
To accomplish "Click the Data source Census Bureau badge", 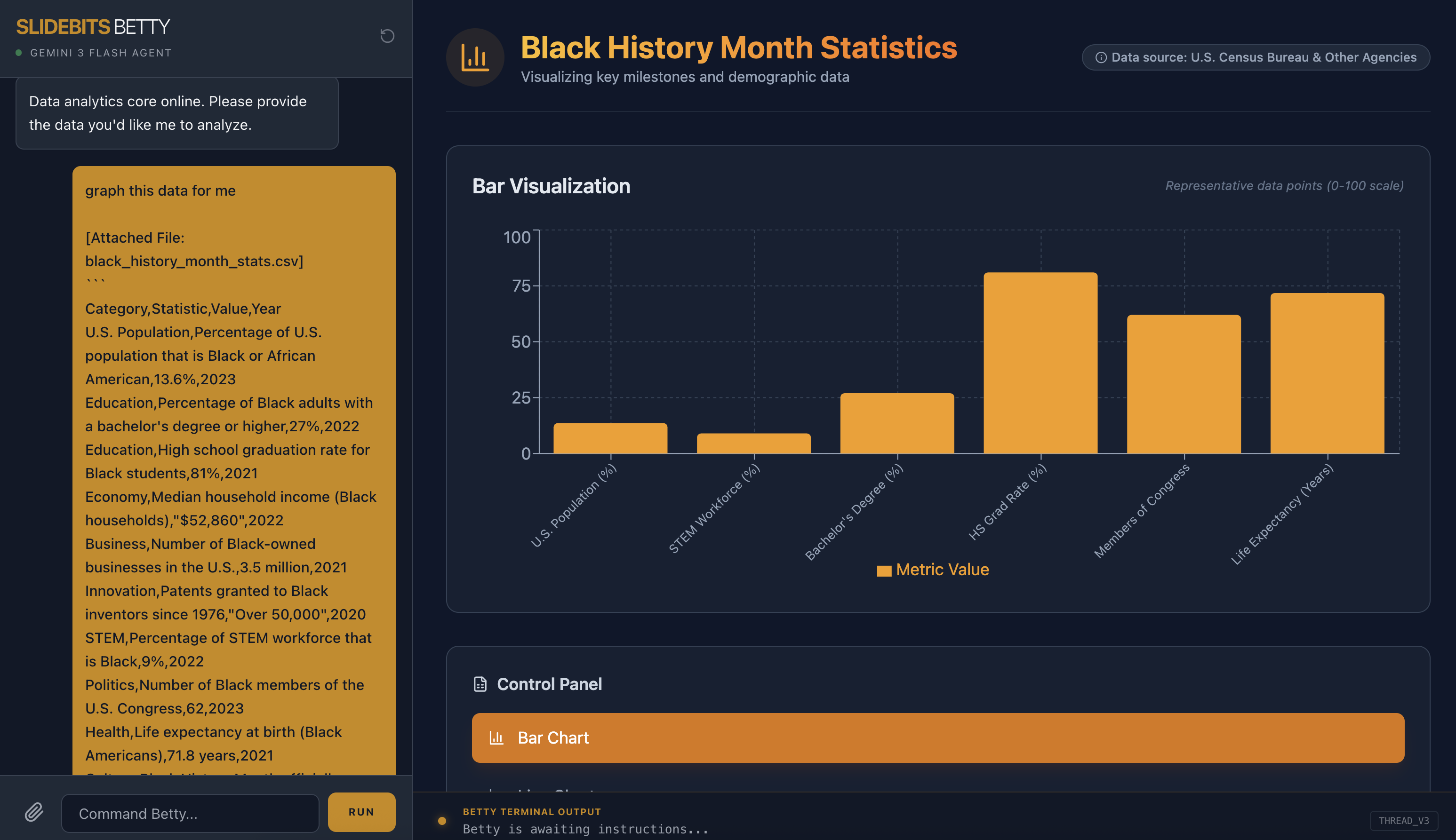I will click(1255, 57).
